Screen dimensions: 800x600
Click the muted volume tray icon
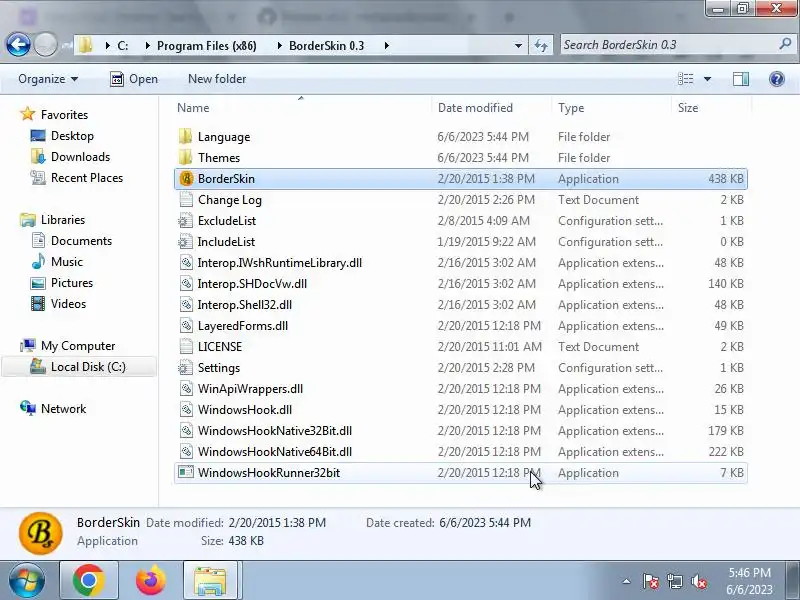tap(698, 581)
